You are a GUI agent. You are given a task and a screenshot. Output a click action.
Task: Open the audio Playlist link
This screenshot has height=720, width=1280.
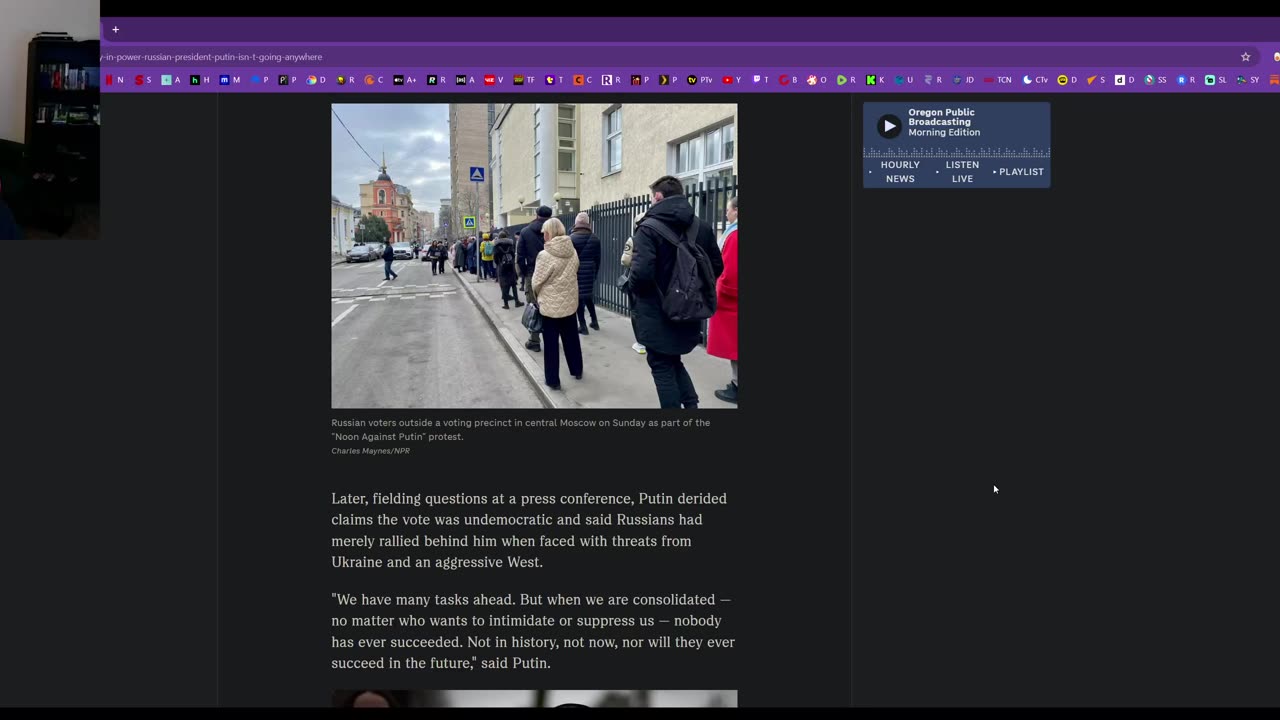(1021, 172)
